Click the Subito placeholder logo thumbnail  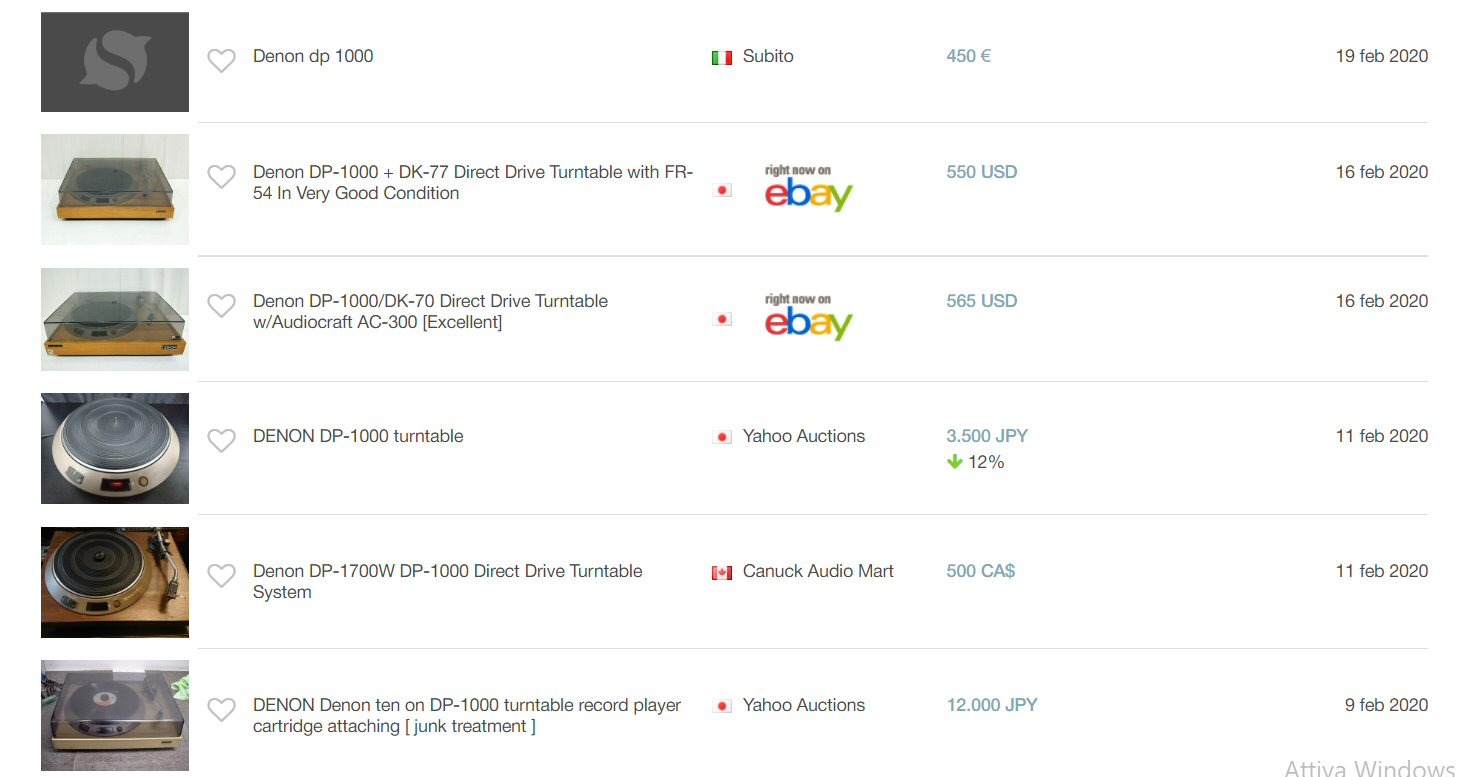coord(115,62)
